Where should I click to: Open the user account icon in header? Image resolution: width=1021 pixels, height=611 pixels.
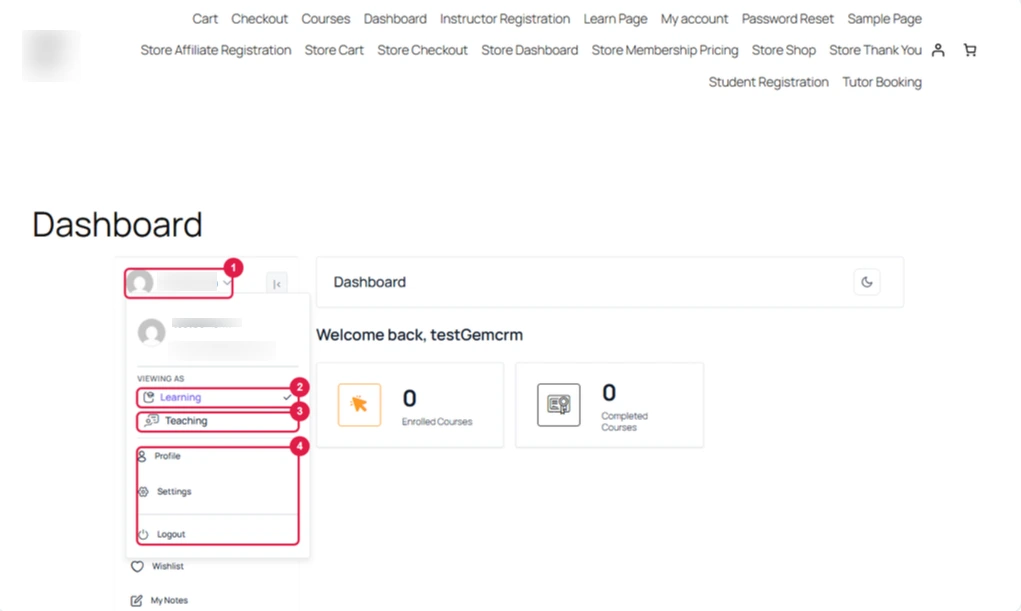pyautogui.click(x=938, y=50)
